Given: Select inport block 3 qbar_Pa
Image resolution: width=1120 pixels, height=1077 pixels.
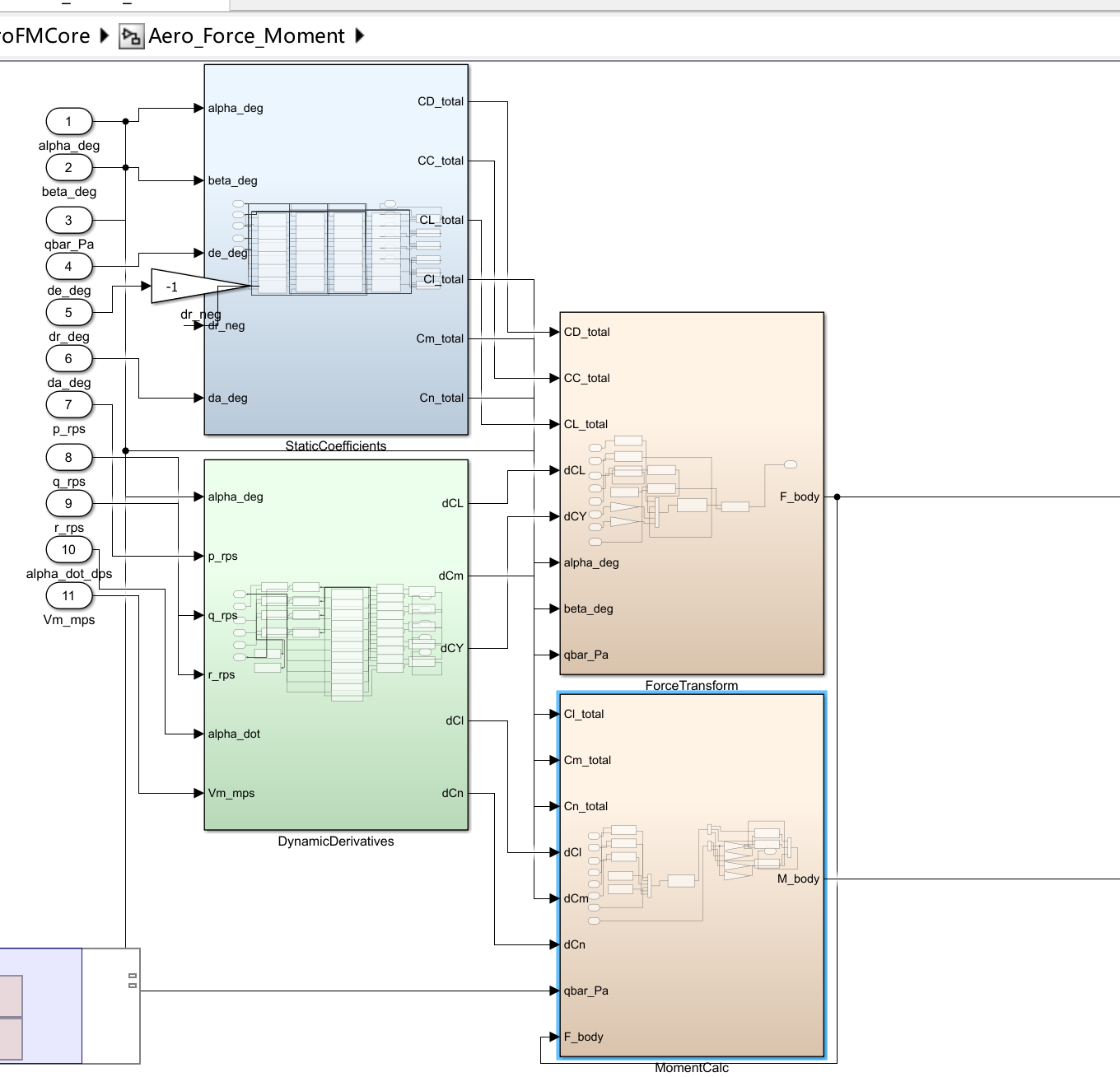Looking at the screenshot, I should click(x=68, y=221).
